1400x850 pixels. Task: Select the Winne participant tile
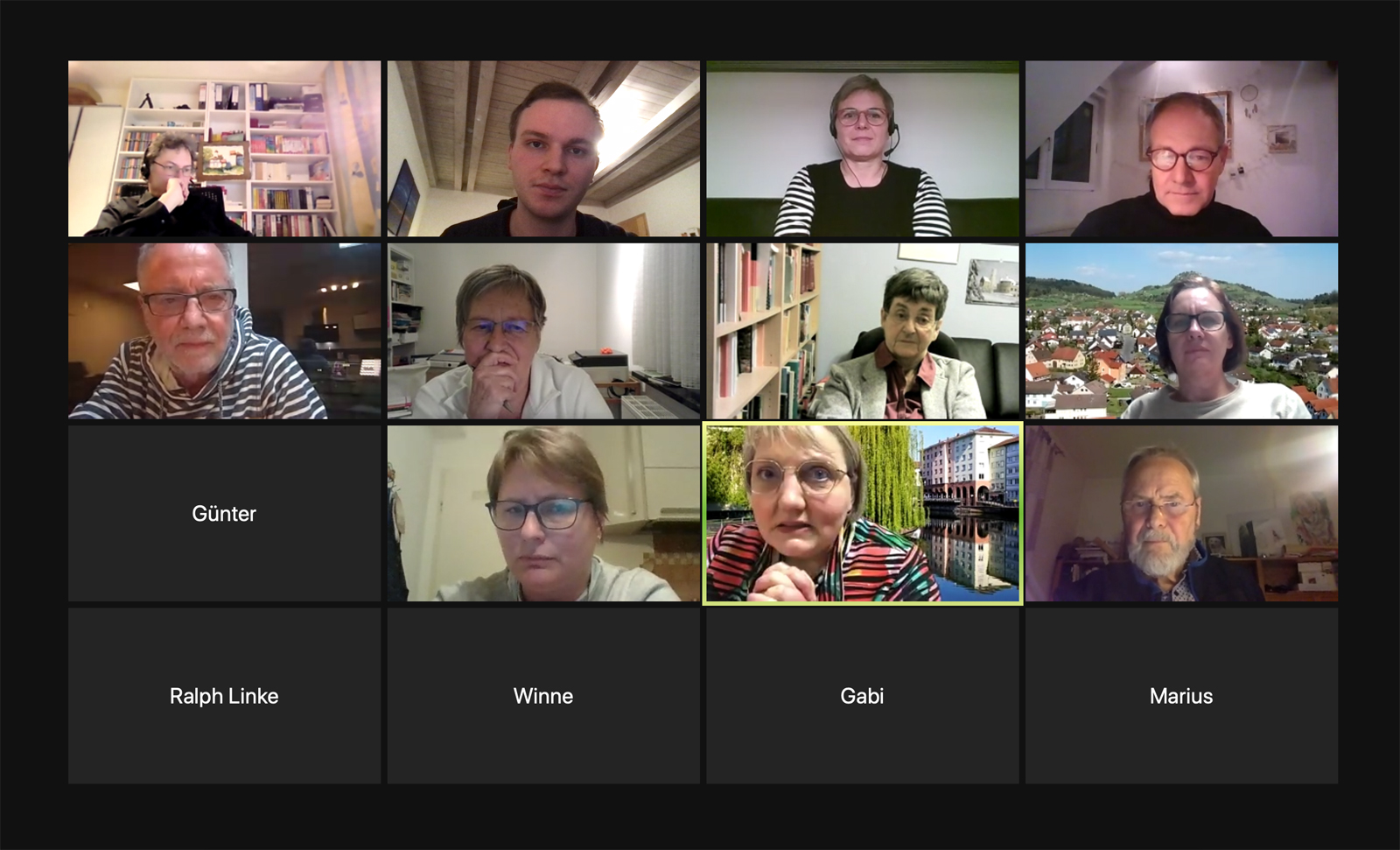[543, 695]
